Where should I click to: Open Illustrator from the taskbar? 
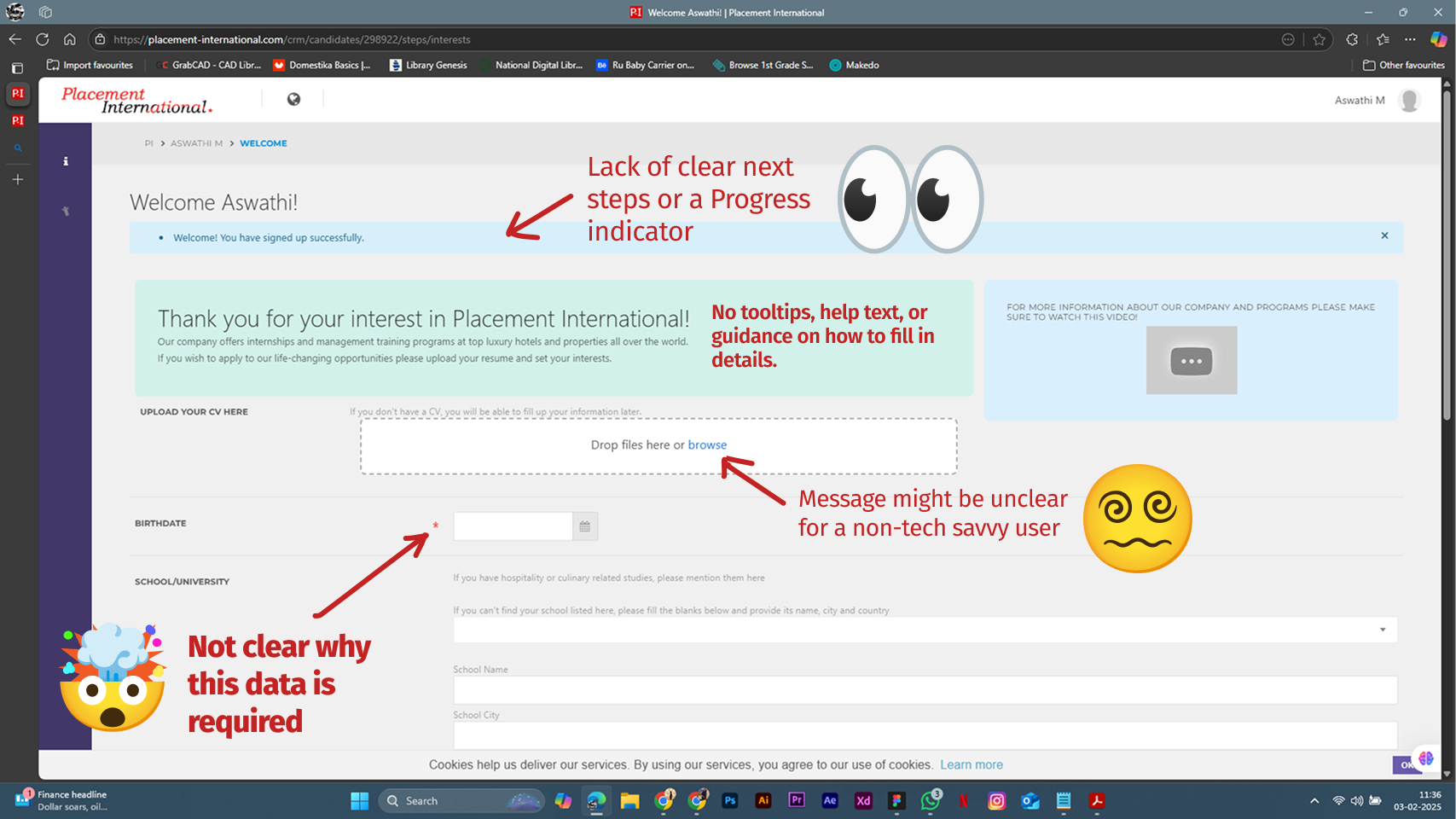pos(763,800)
